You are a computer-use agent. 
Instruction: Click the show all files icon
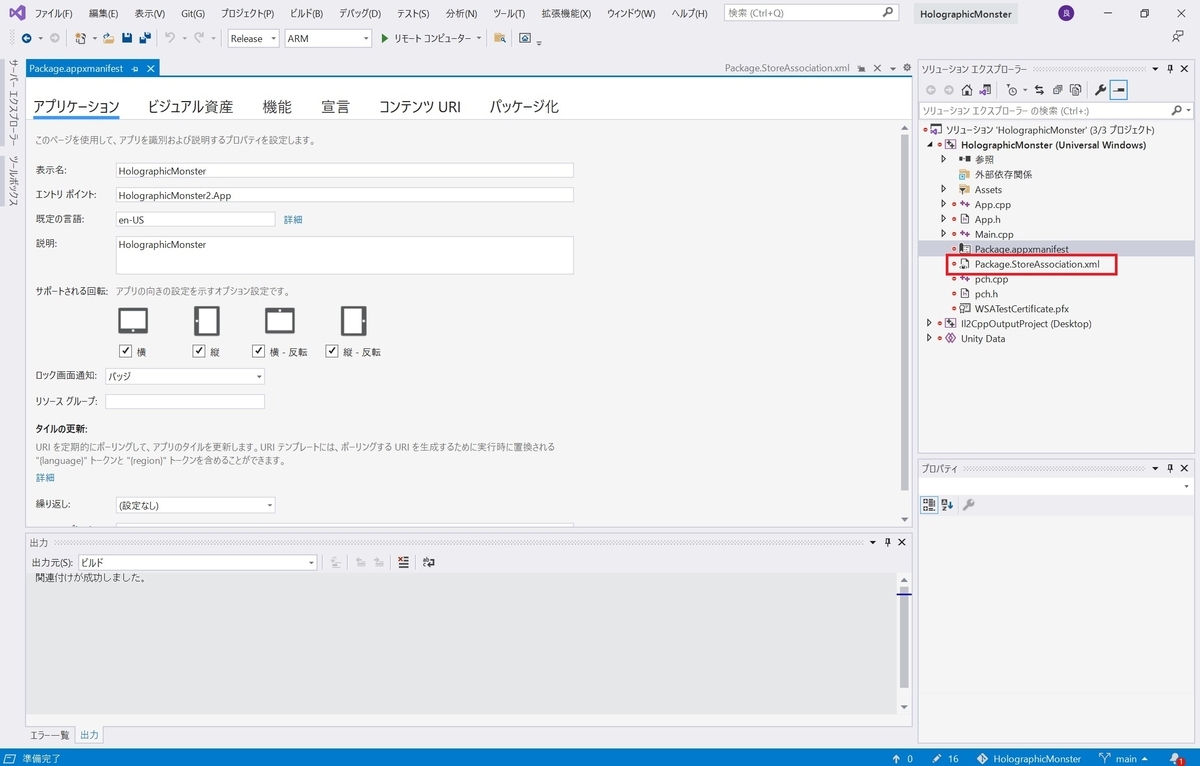(x=1075, y=90)
